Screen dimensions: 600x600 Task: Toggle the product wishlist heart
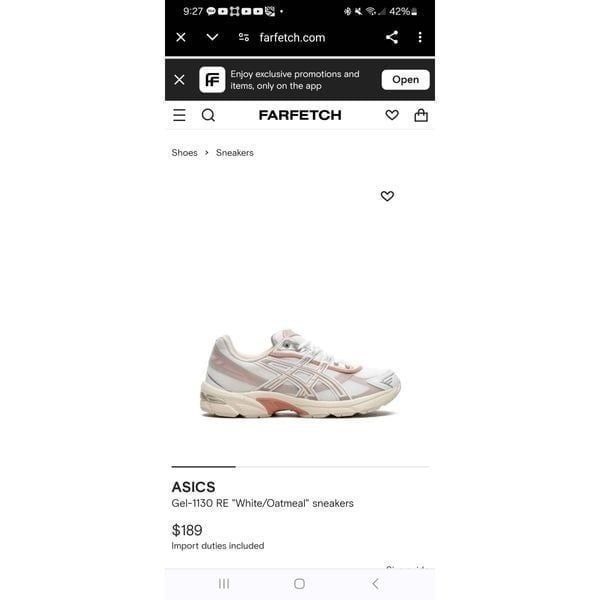point(387,196)
